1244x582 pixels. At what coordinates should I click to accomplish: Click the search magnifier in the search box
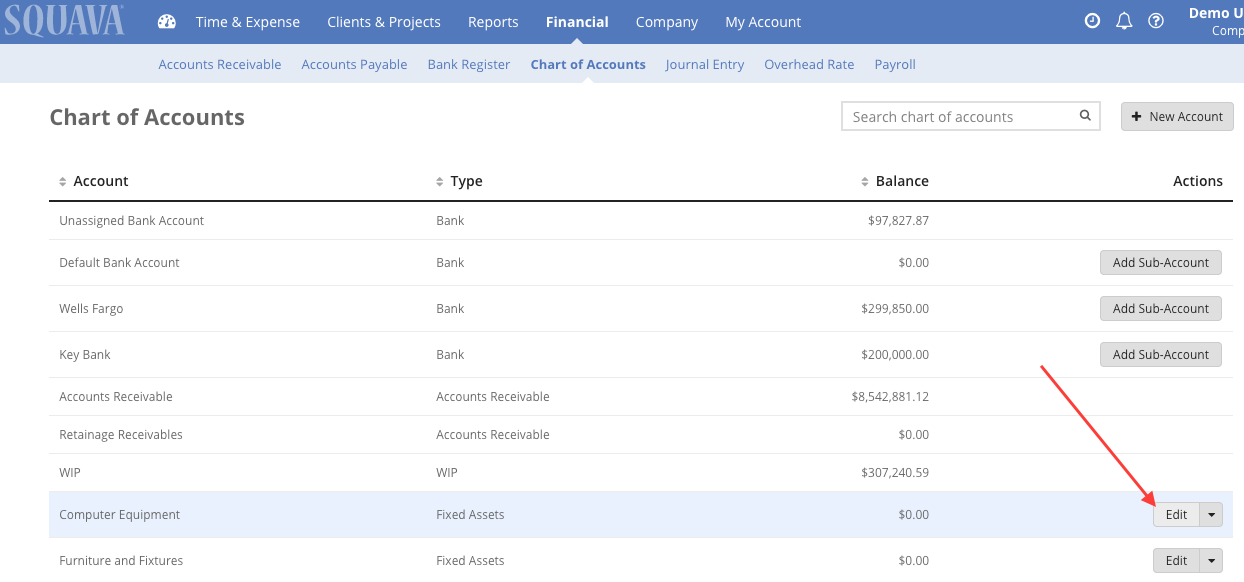[x=1085, y=115]
